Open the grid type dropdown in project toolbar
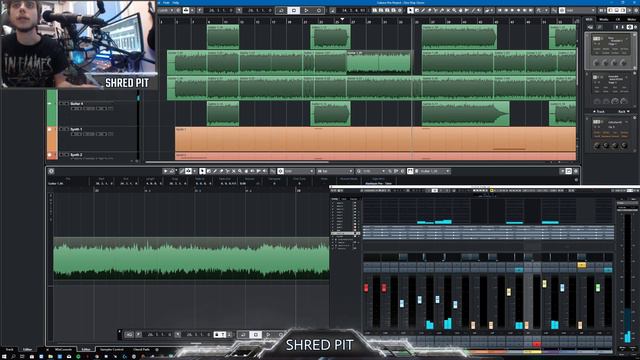This screenshot has height=360, width=640. (x=580, y=10)
